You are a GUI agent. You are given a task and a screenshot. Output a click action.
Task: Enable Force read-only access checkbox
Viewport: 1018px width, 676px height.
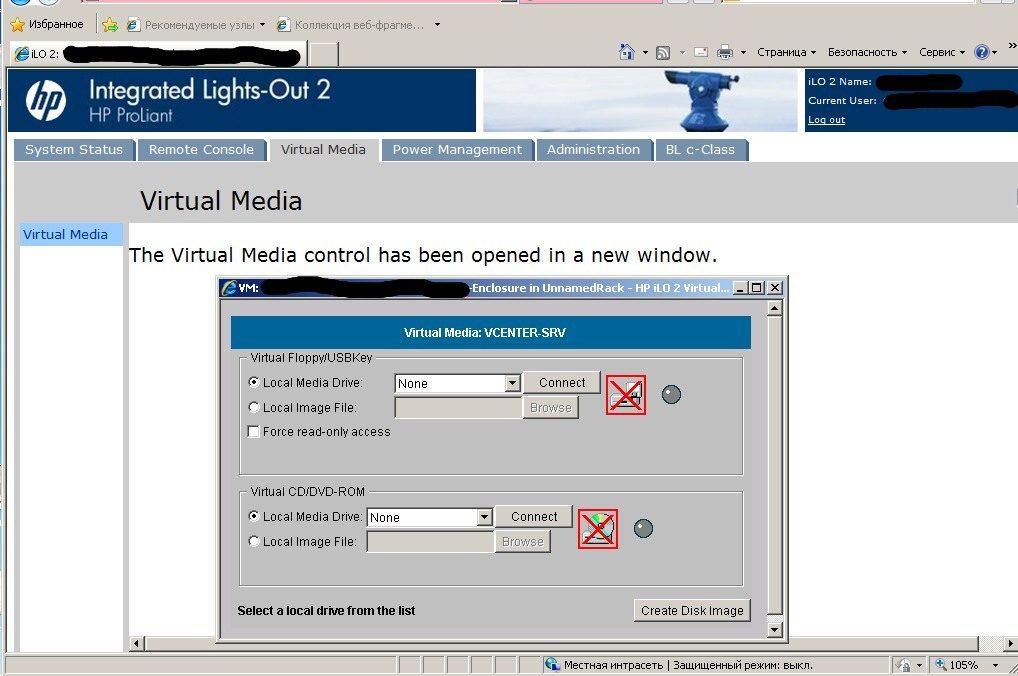[x=254, y=431]
